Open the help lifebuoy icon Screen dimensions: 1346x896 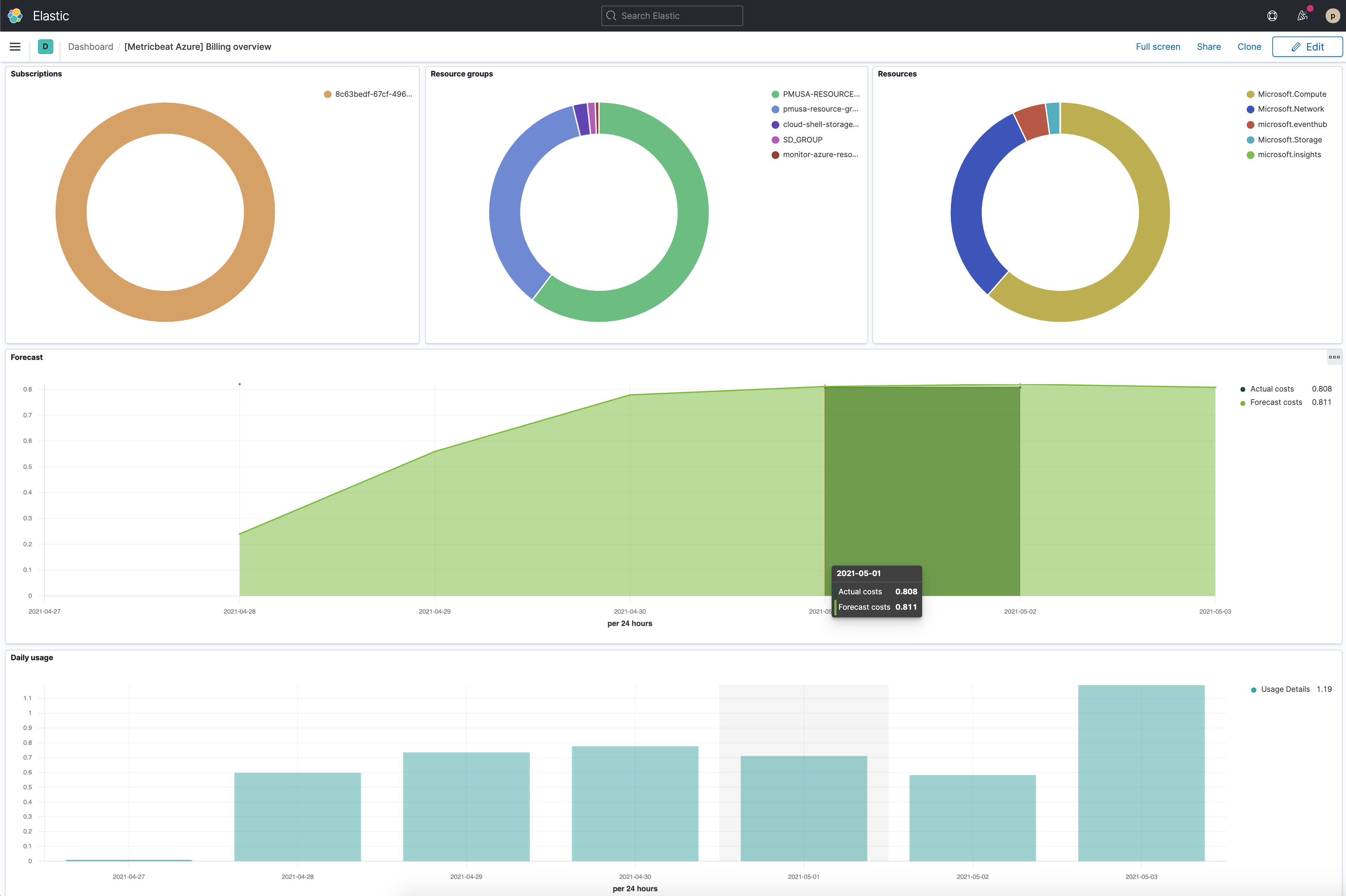click(1272, 15)
